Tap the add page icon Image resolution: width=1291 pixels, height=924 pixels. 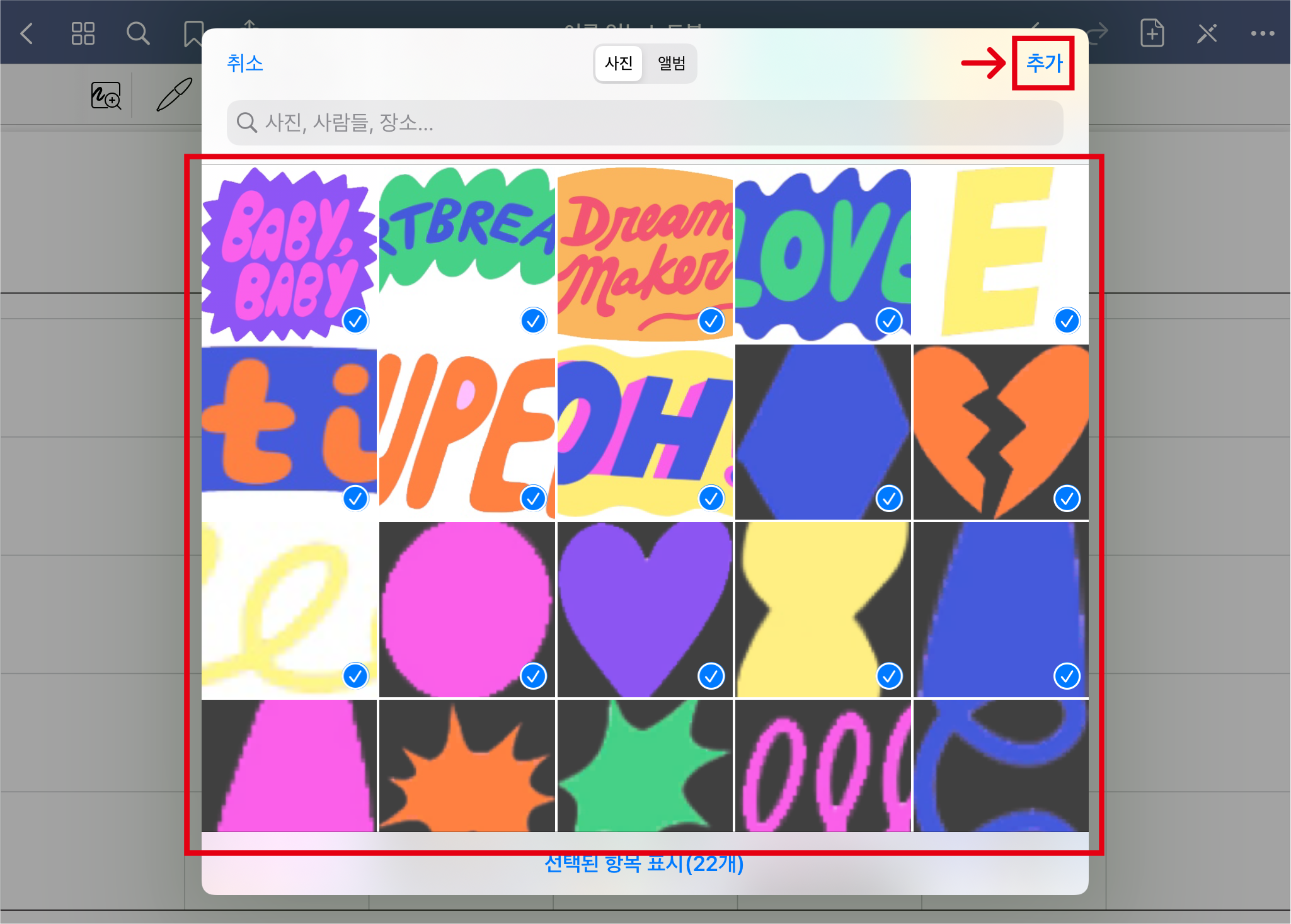click(1152, 33)
